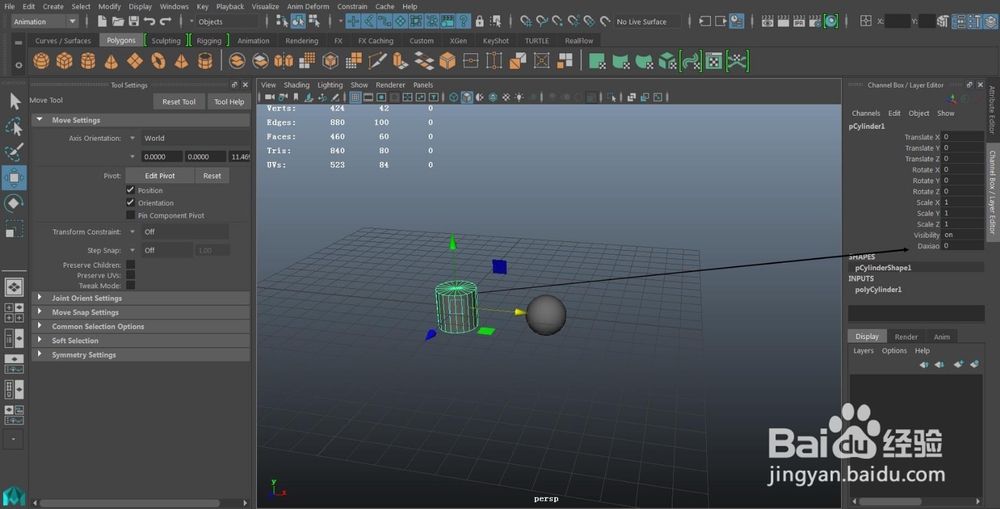Select the Multi-Cut knife shelf tool

pyautogui.click(x=377, y=61)
